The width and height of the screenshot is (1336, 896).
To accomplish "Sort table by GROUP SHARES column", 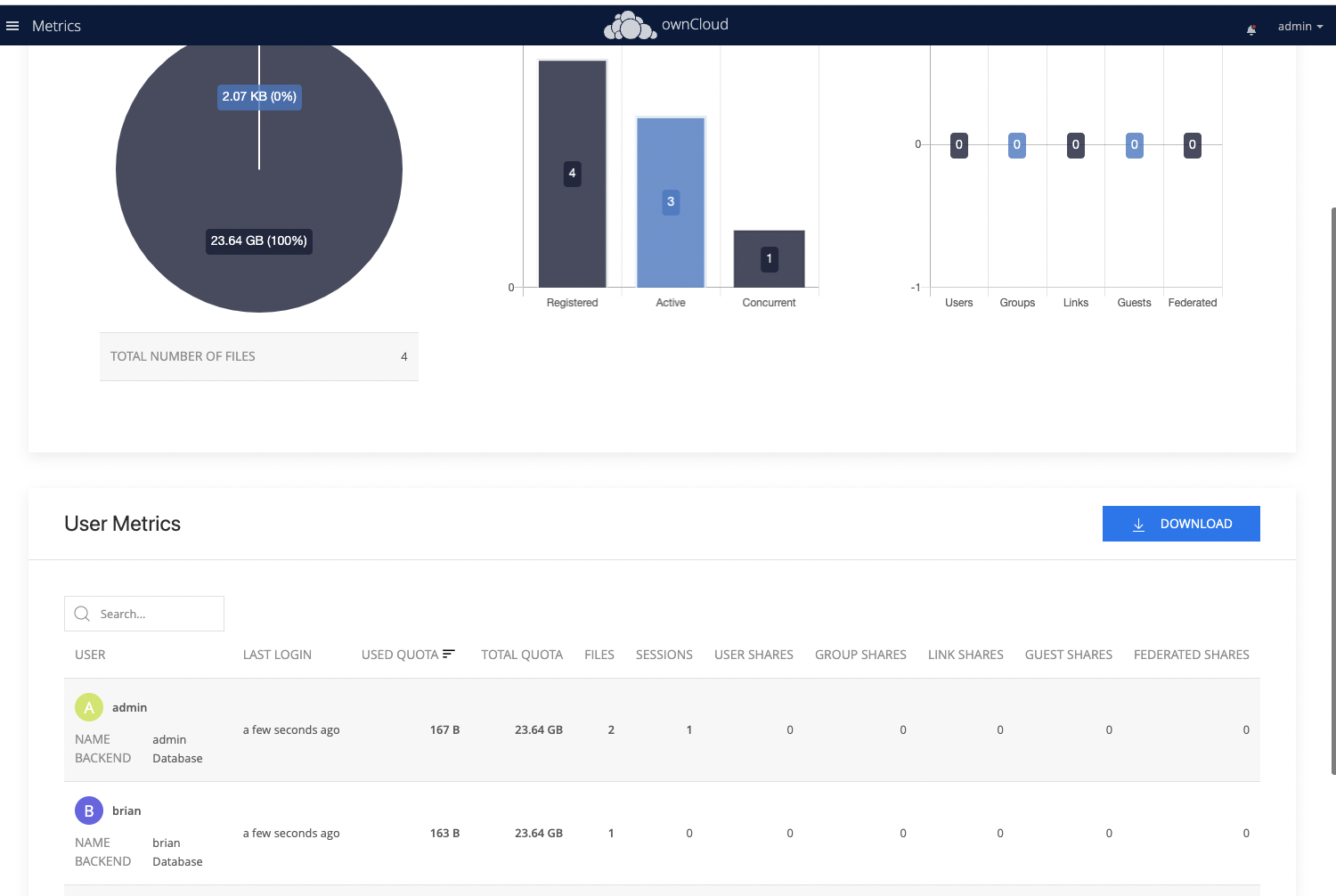I will click(860, 655).
